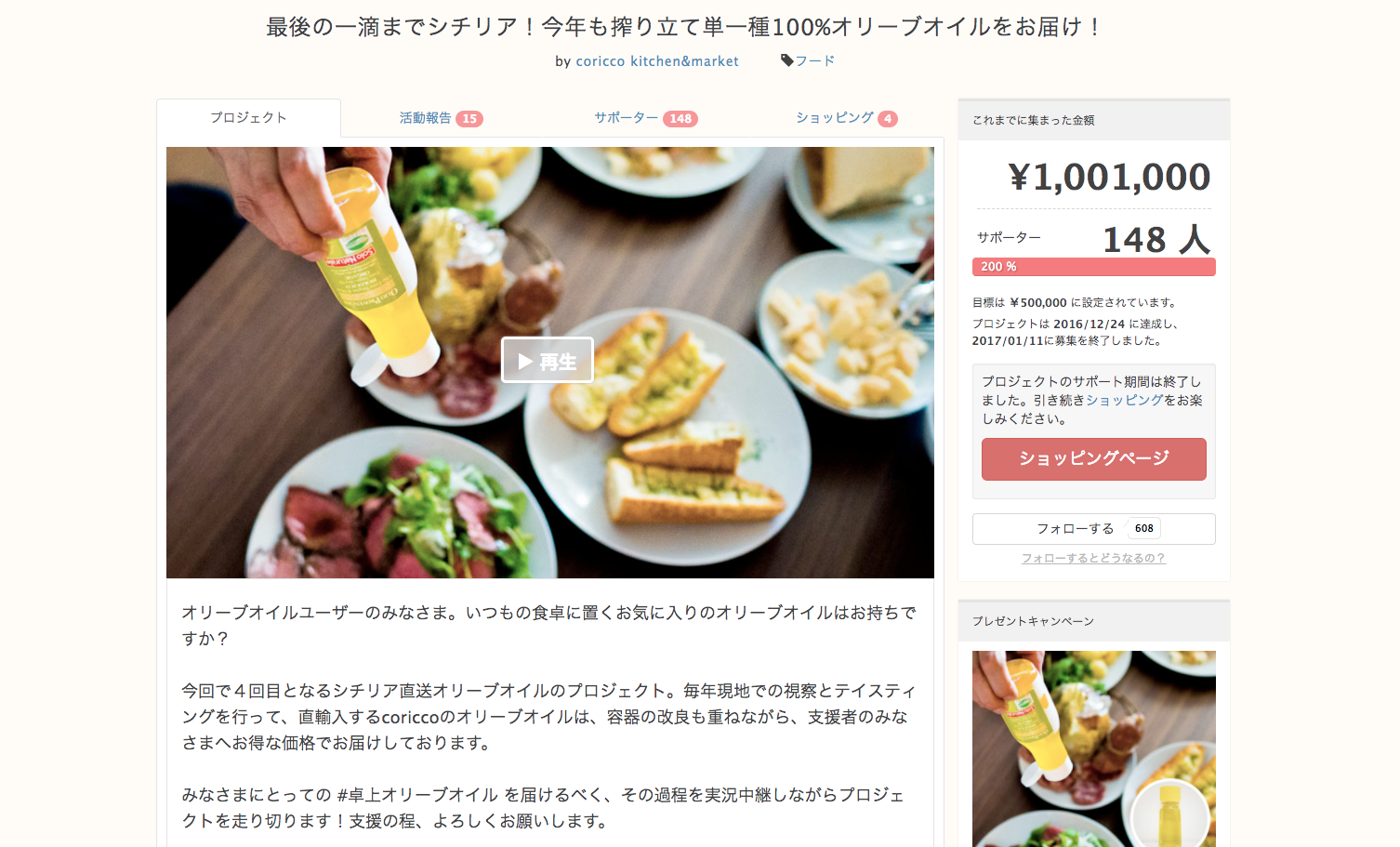Select the プロジェクト tab
The image size is (1400, 847).
point(248,118)
